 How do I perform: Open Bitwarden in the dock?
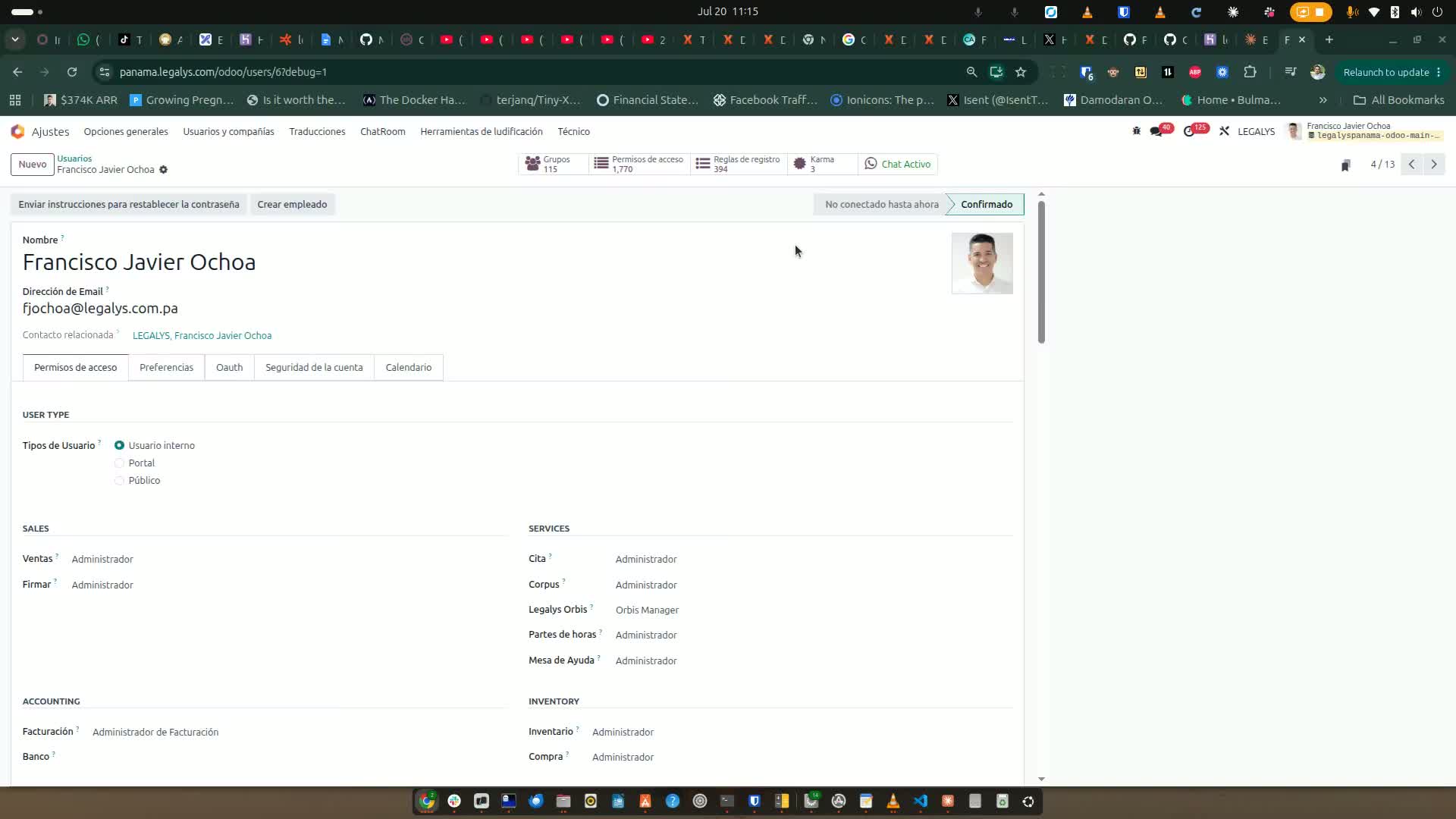point(755,801)
